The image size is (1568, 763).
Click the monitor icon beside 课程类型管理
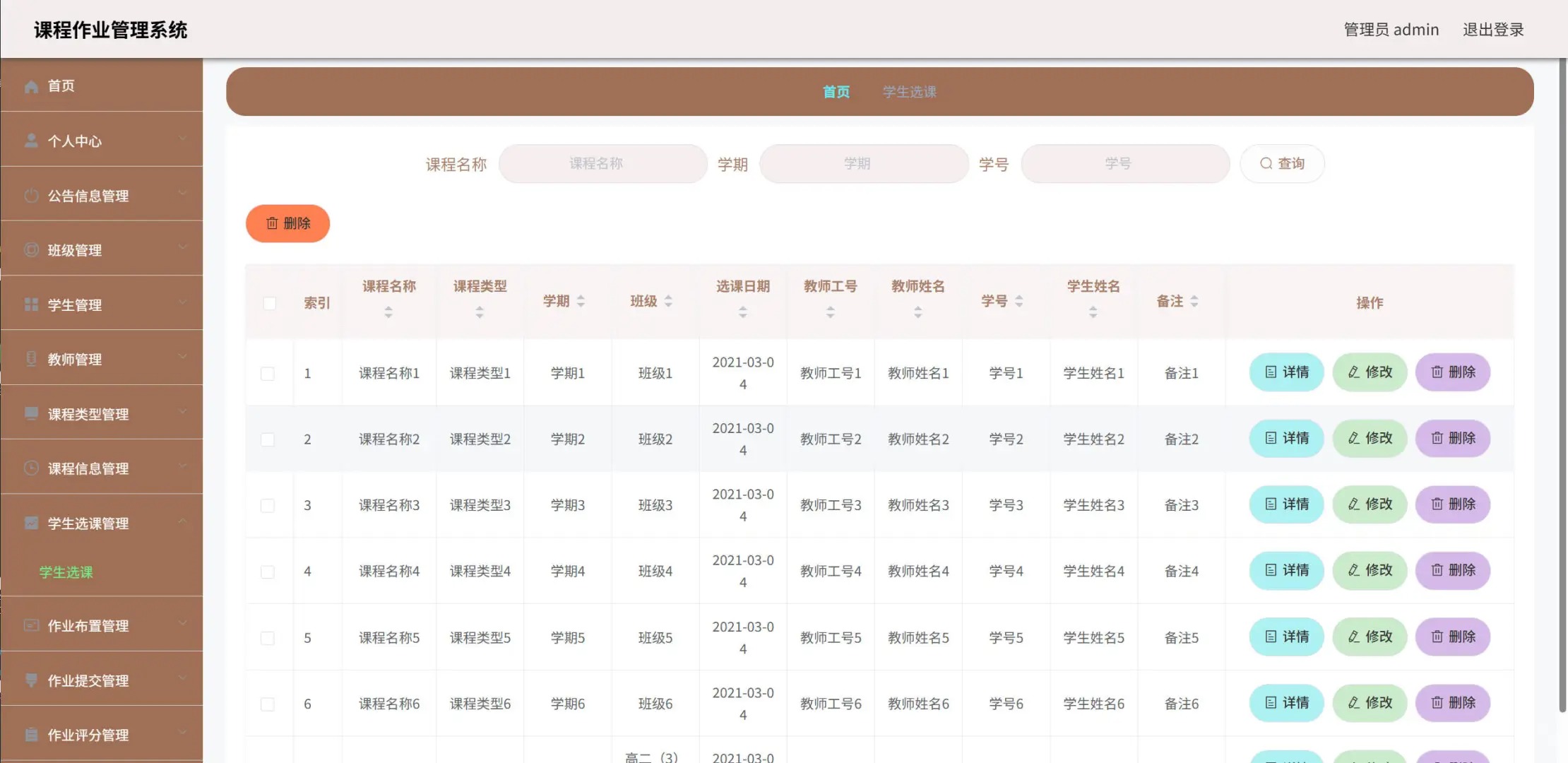(31, 413)
